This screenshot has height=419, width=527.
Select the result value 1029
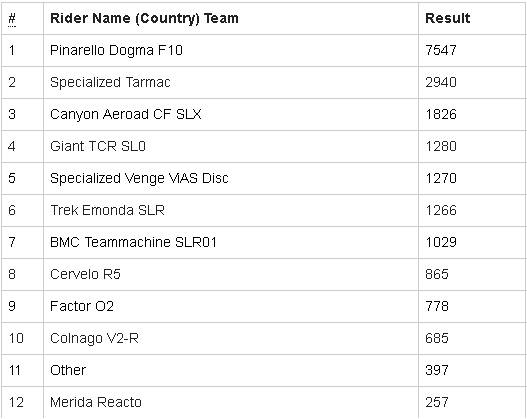(441, 242)
